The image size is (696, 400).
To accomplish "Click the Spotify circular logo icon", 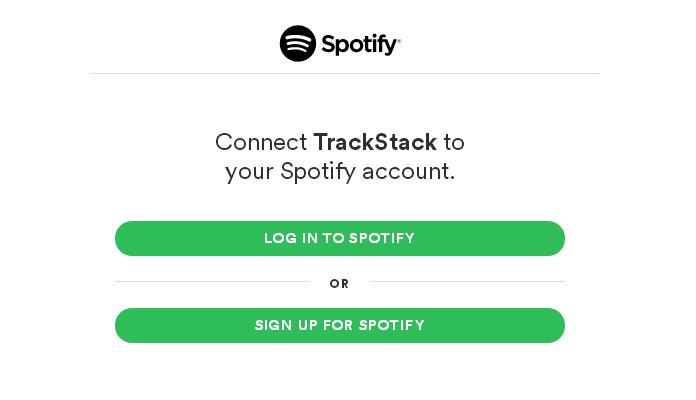I will tap(297, 43).
